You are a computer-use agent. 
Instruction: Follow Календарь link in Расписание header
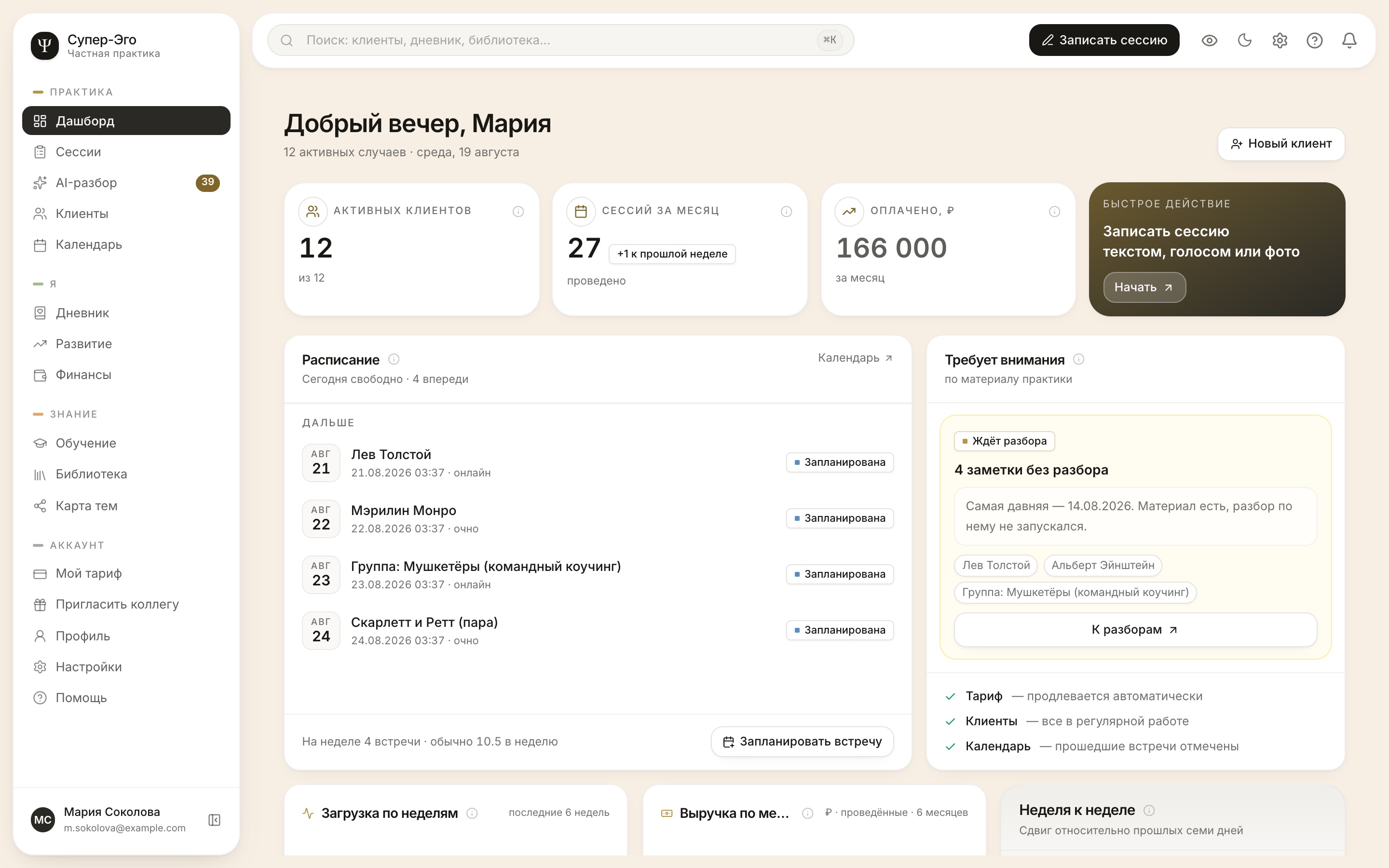(855, 358)
